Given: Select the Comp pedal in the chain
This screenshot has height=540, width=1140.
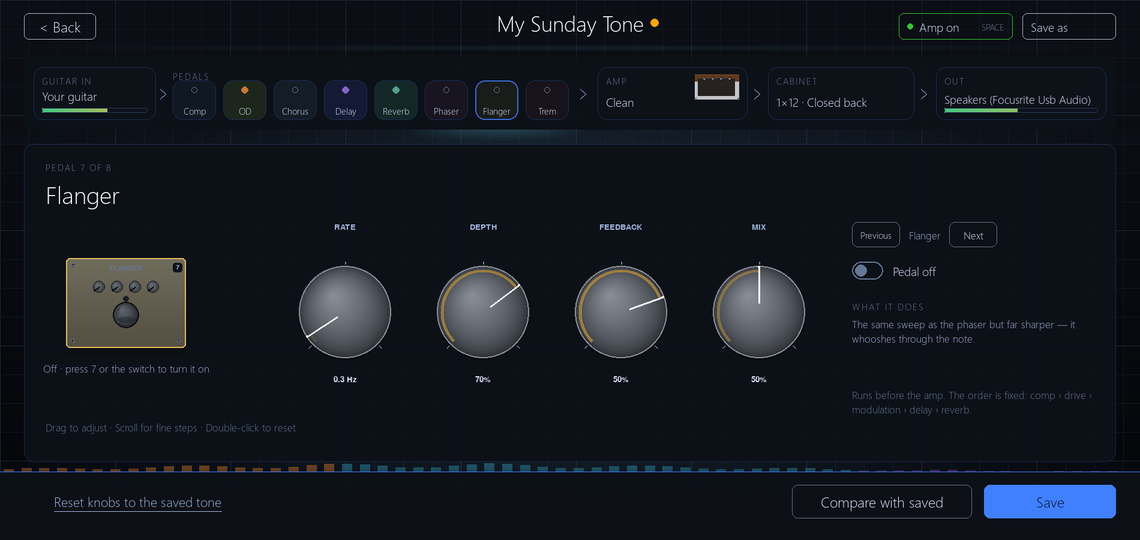Looking at the screenshot, I should pyautogui.click(x=194, y=100).
